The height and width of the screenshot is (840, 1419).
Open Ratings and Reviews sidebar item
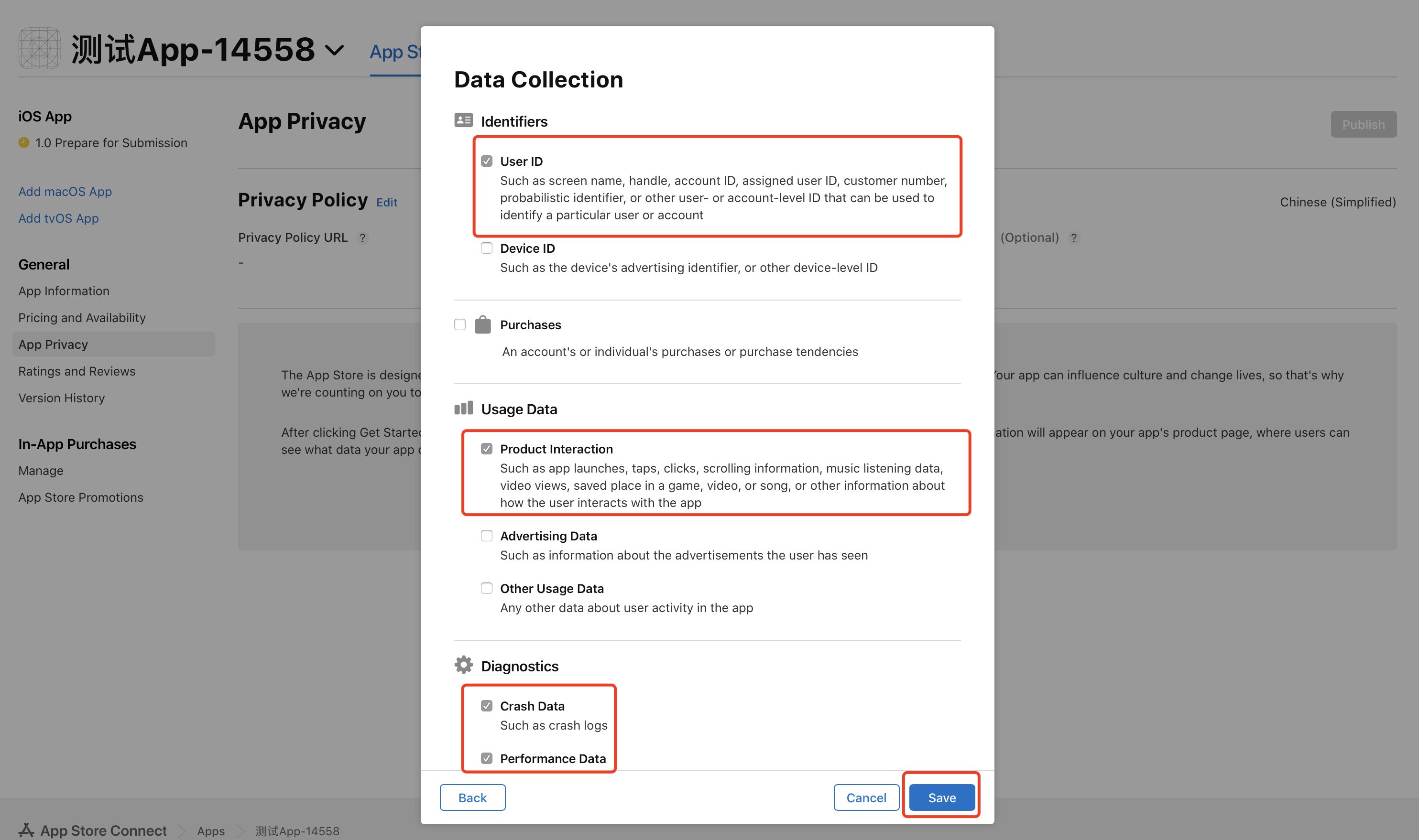(76, 371)
